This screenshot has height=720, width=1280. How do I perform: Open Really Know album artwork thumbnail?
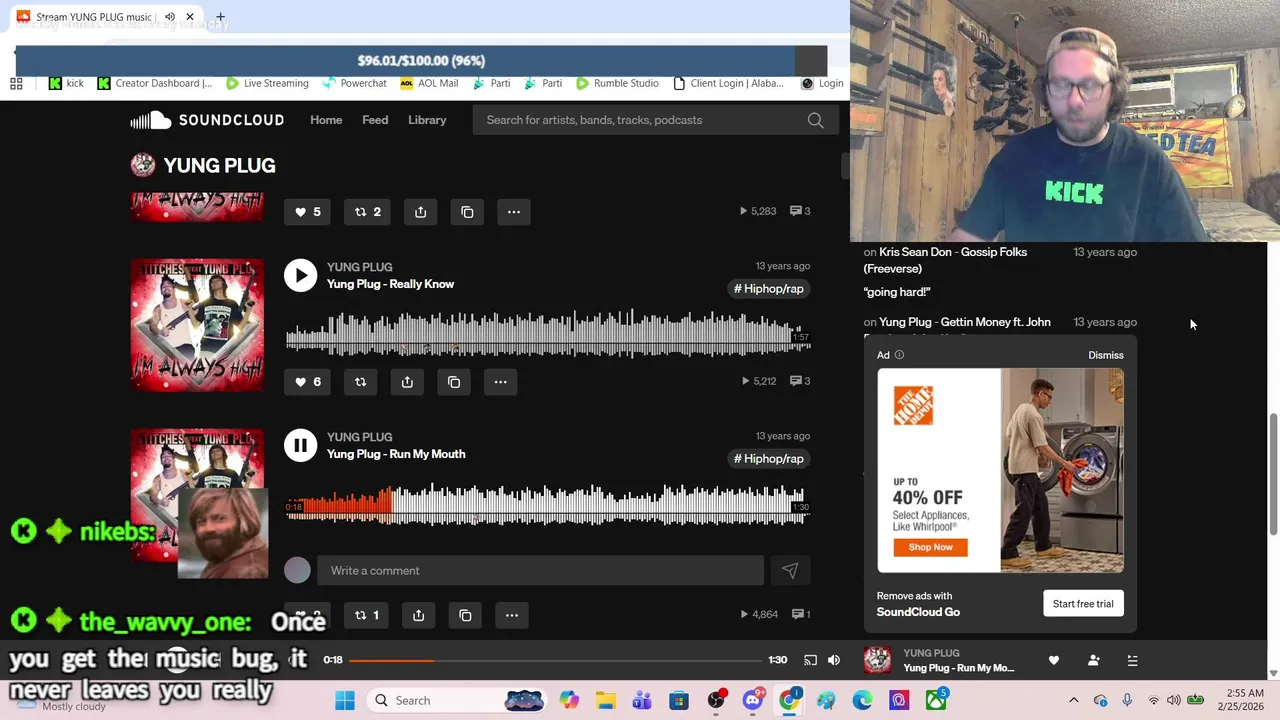(197, 325)
